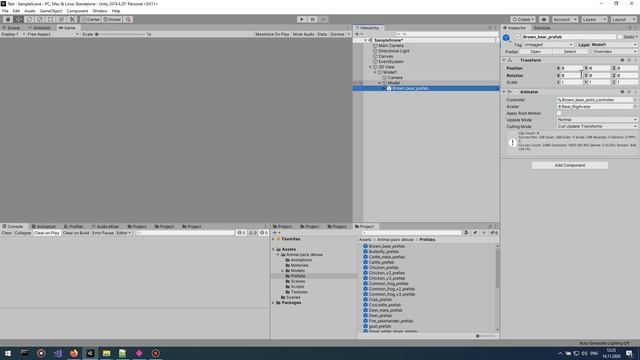Click the prefab Select button
The image size is (640, 360).
pyautogui.click(x=570, y=51)
